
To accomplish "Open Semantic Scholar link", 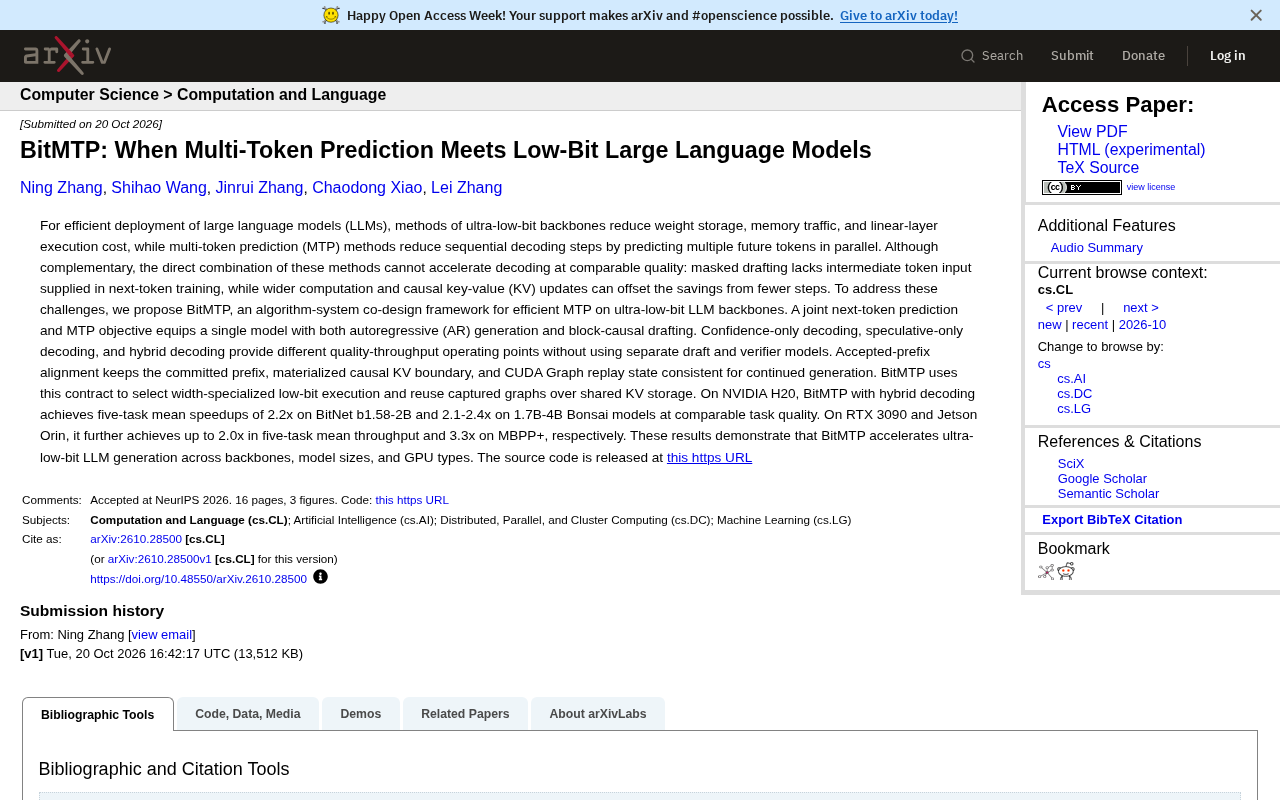I will [1108, 494].
